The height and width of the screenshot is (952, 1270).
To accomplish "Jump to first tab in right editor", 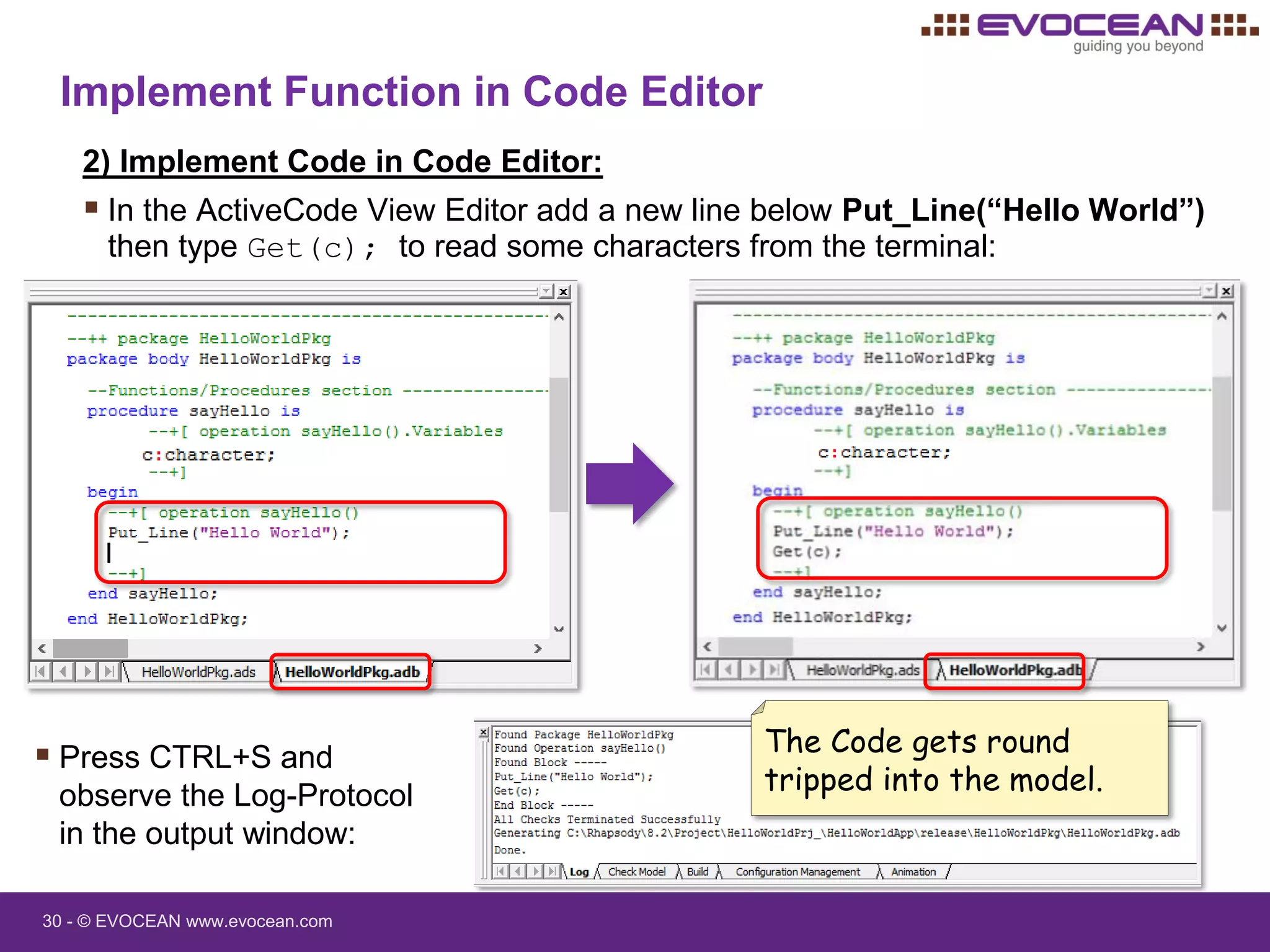I will [706, 670].
